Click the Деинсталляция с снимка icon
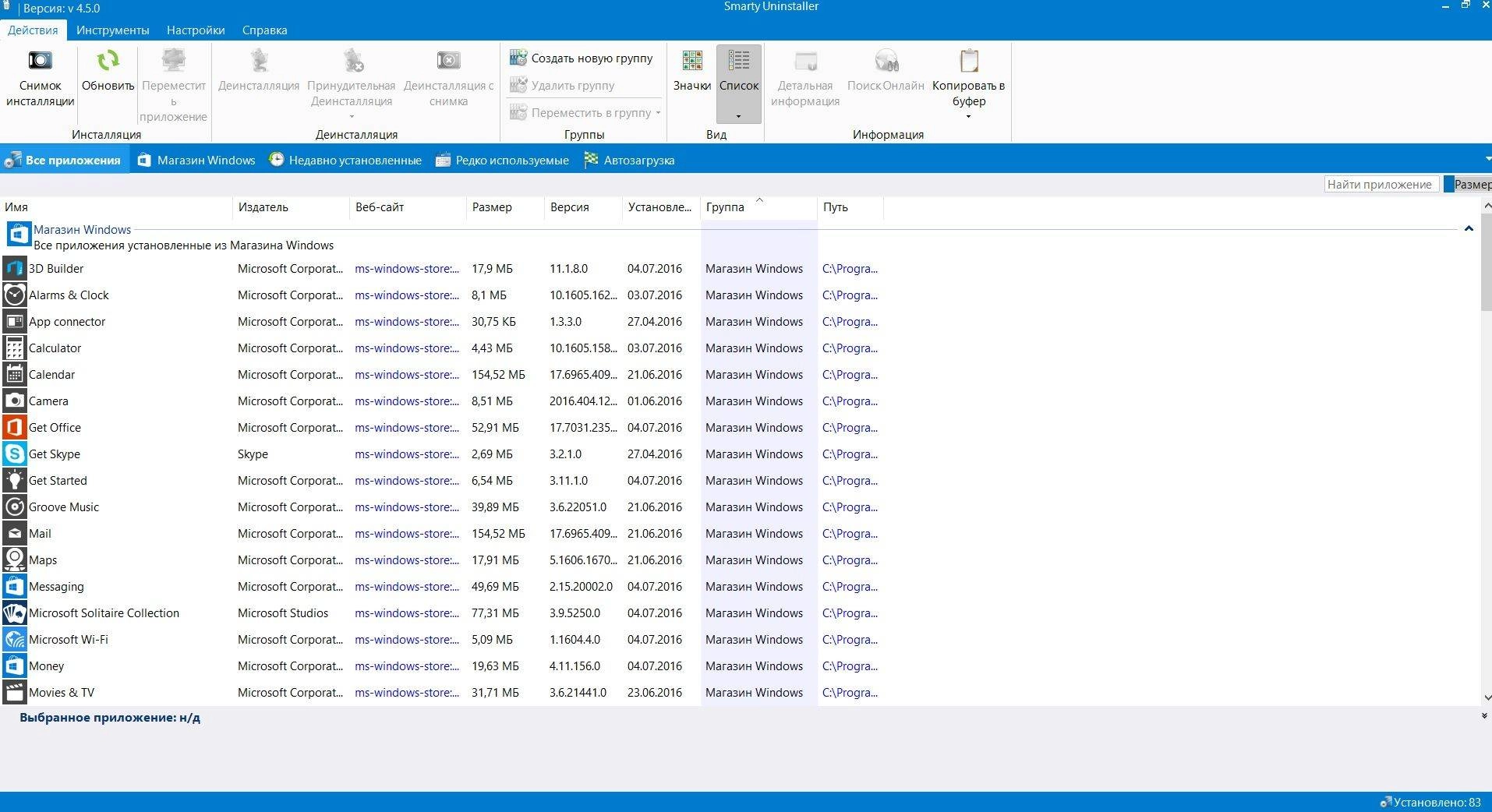 [448, 61]
